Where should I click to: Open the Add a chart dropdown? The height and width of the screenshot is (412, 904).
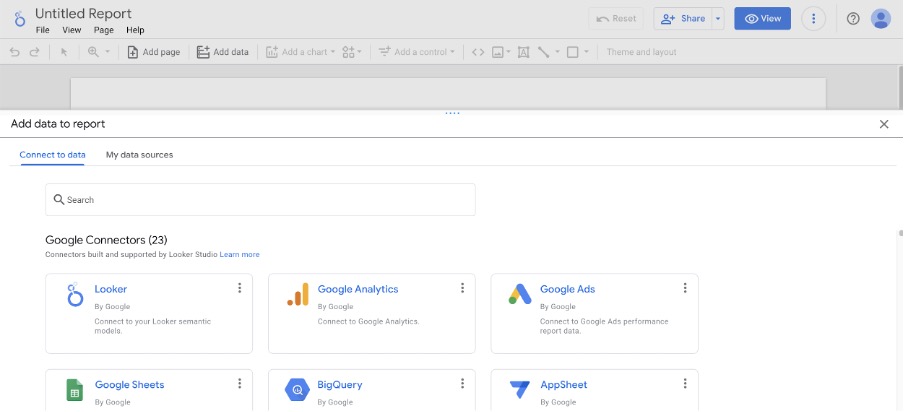[x=300, y=52]
